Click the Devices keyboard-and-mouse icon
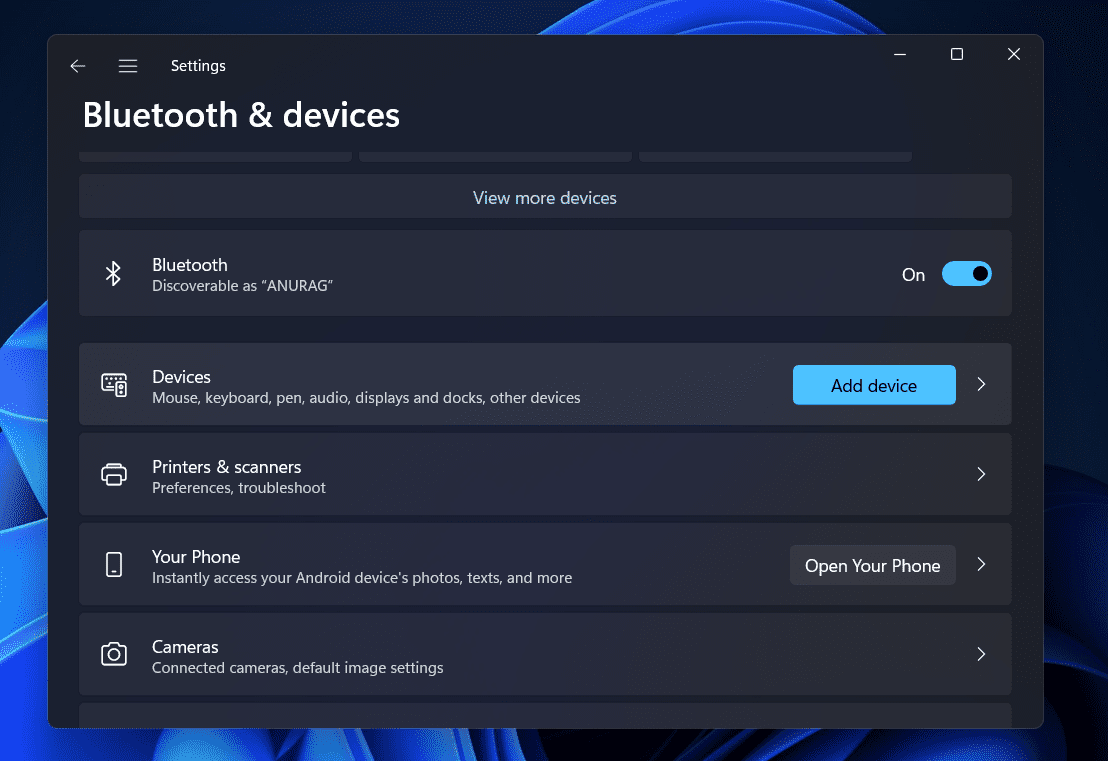The width and height of the screenshot is (1108, 761). click(114, 385)
